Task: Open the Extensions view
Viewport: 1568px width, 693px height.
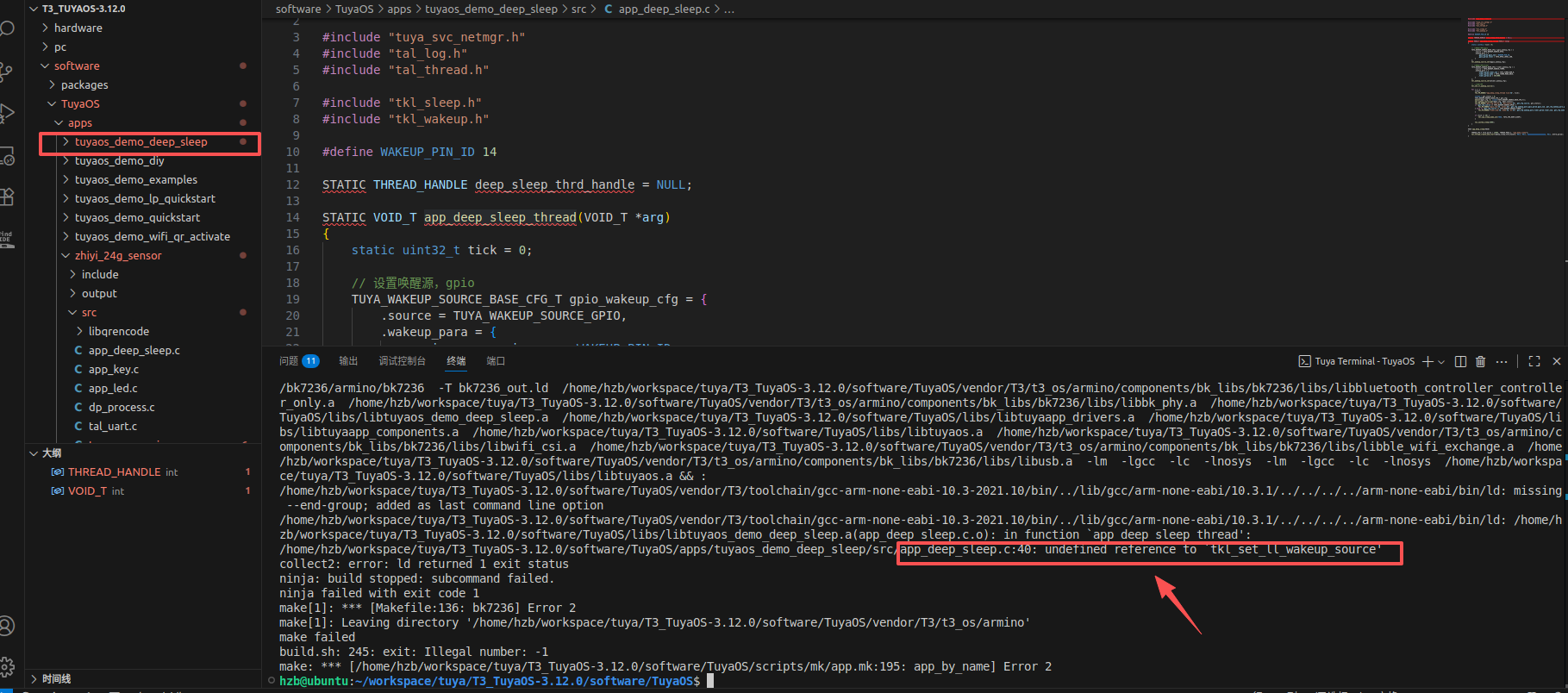Action: 7,197
